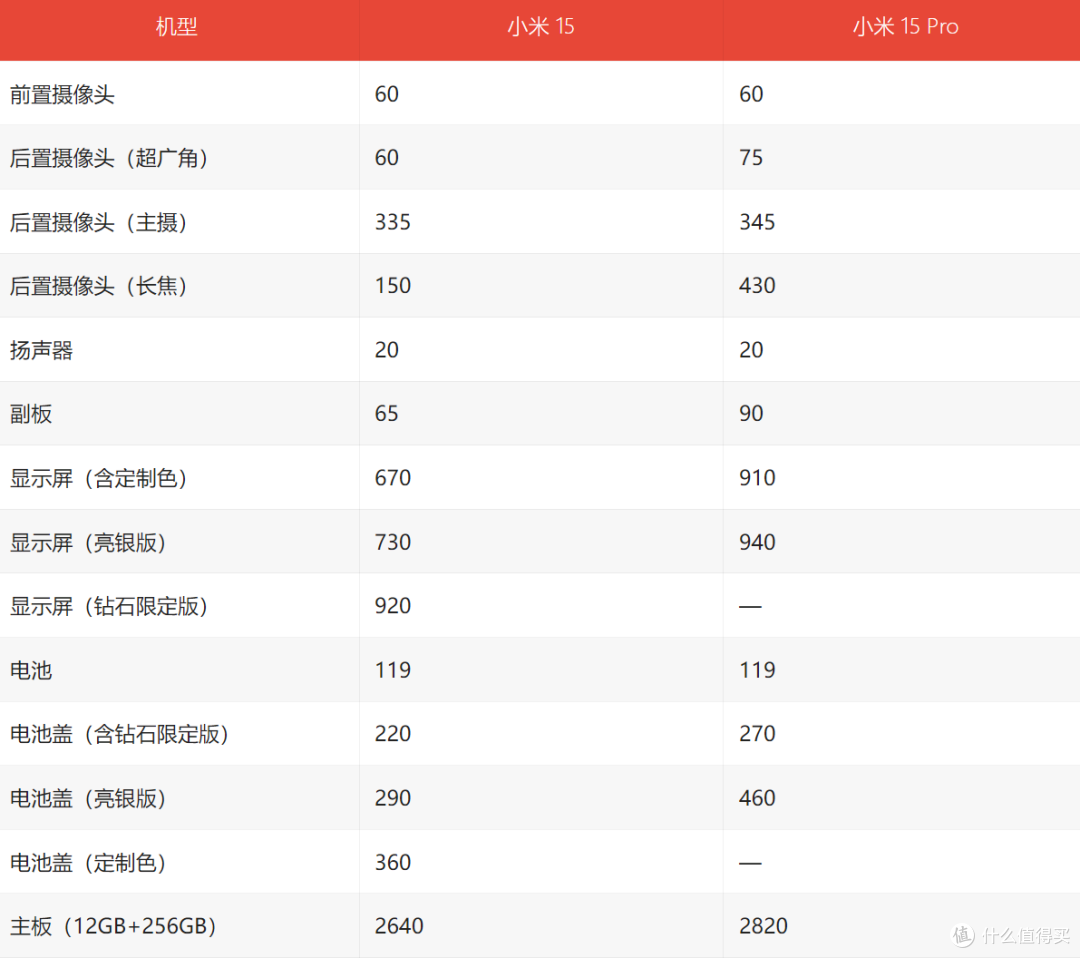The image size is (1080, 958).
Task: Select the 后置摄像头（超广角）row label
Action: click(110, 158)
